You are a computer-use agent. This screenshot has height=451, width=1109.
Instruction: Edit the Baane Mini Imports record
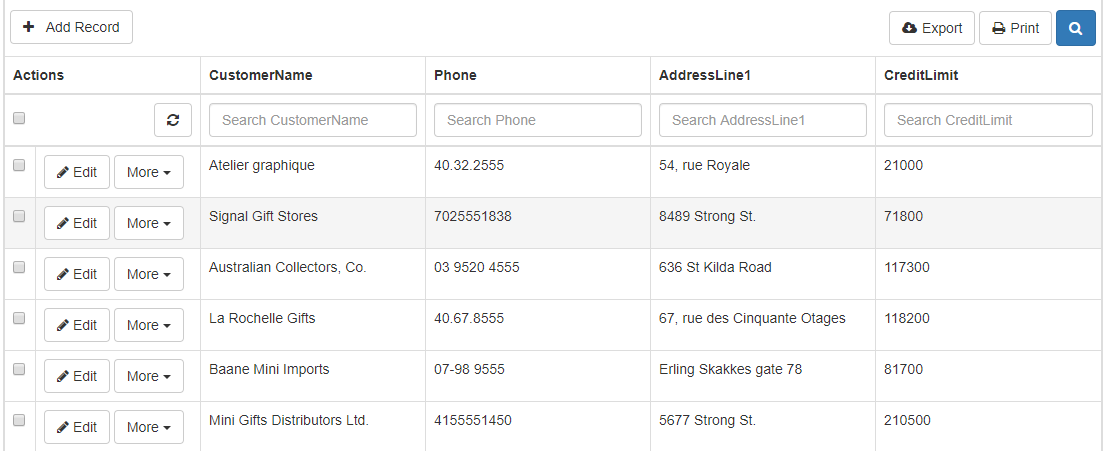tap(77, 376)
